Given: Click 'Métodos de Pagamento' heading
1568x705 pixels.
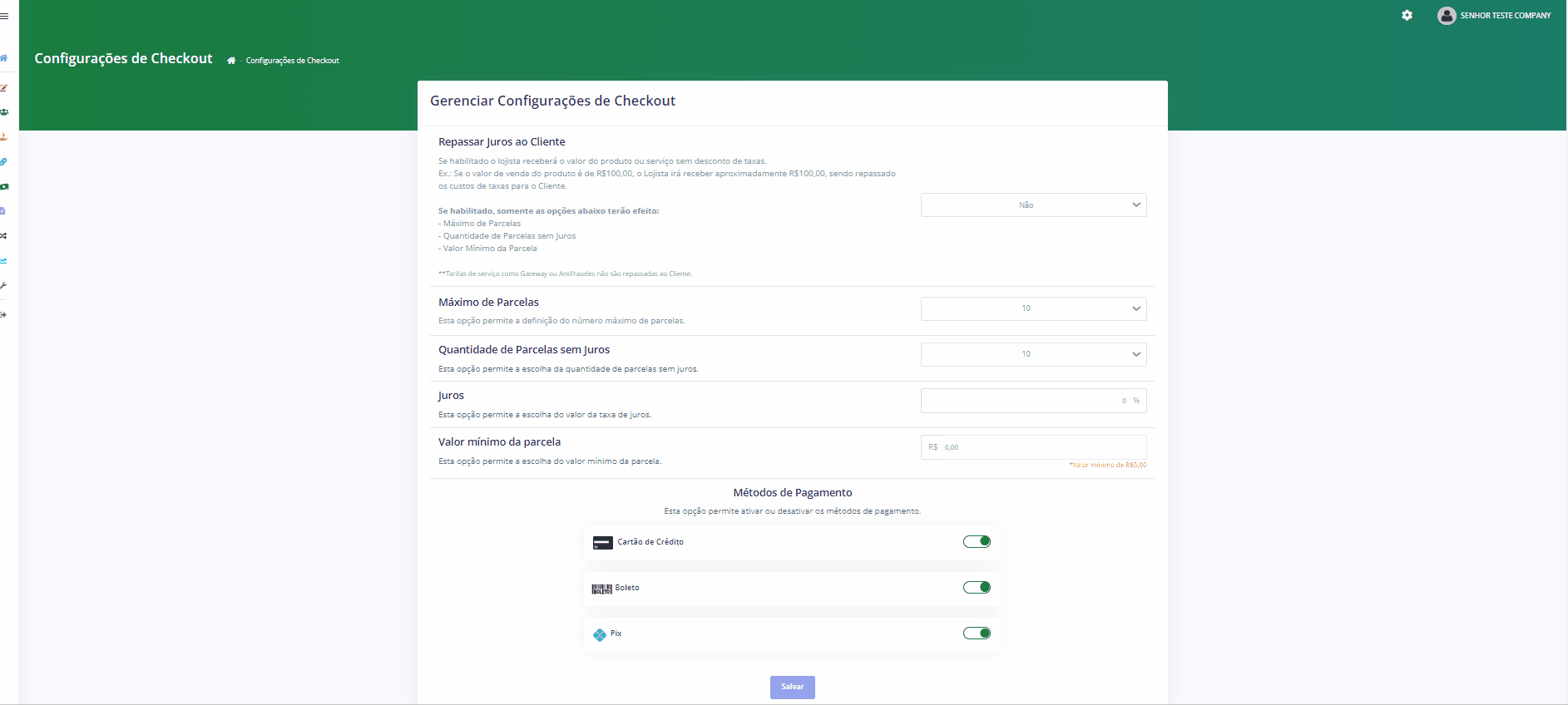Looking at the screenshot, I should pos(793,493).
